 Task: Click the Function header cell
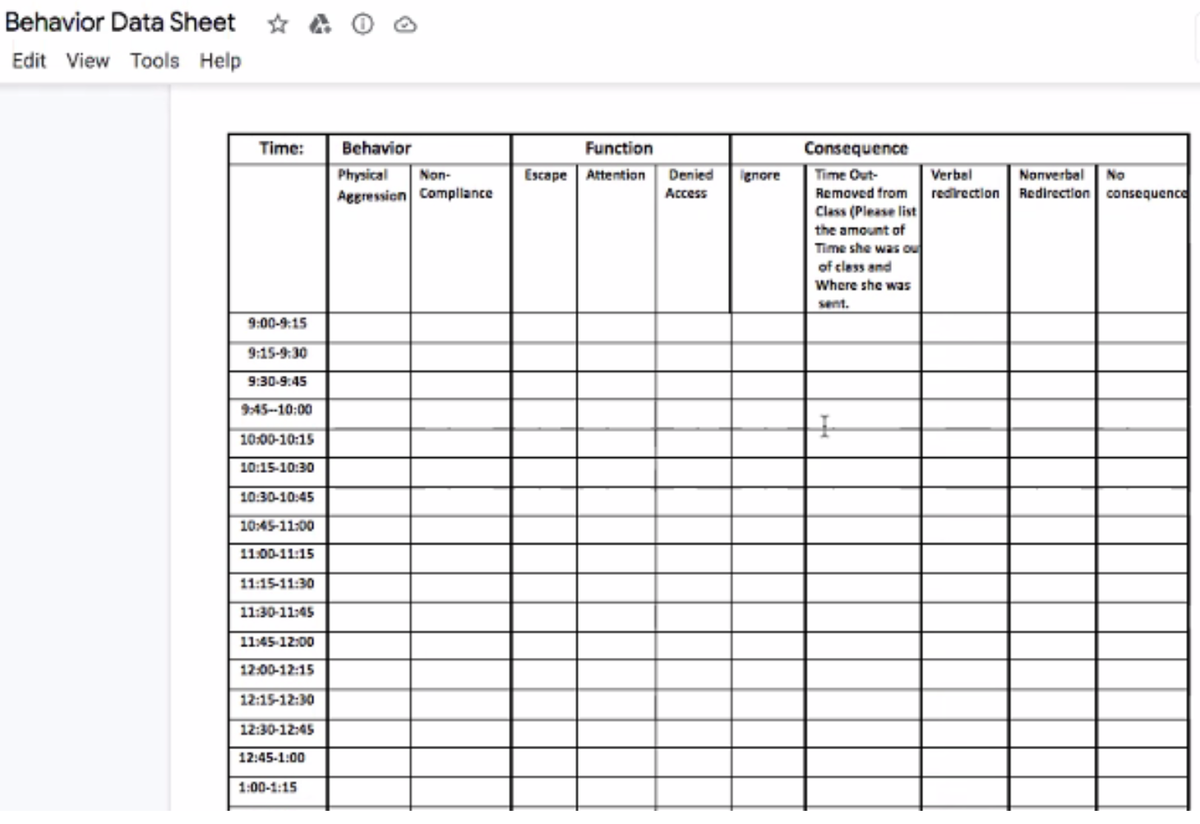point(619,148)
